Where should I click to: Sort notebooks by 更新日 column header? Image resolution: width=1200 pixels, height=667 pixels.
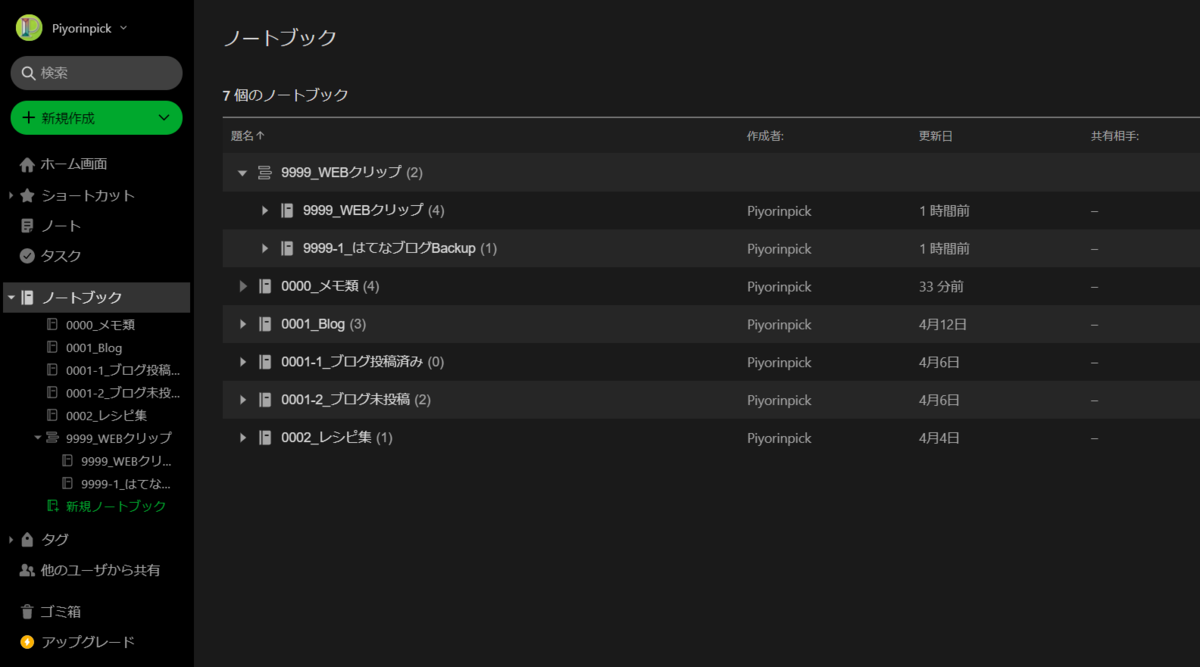[x=936, y=136]
